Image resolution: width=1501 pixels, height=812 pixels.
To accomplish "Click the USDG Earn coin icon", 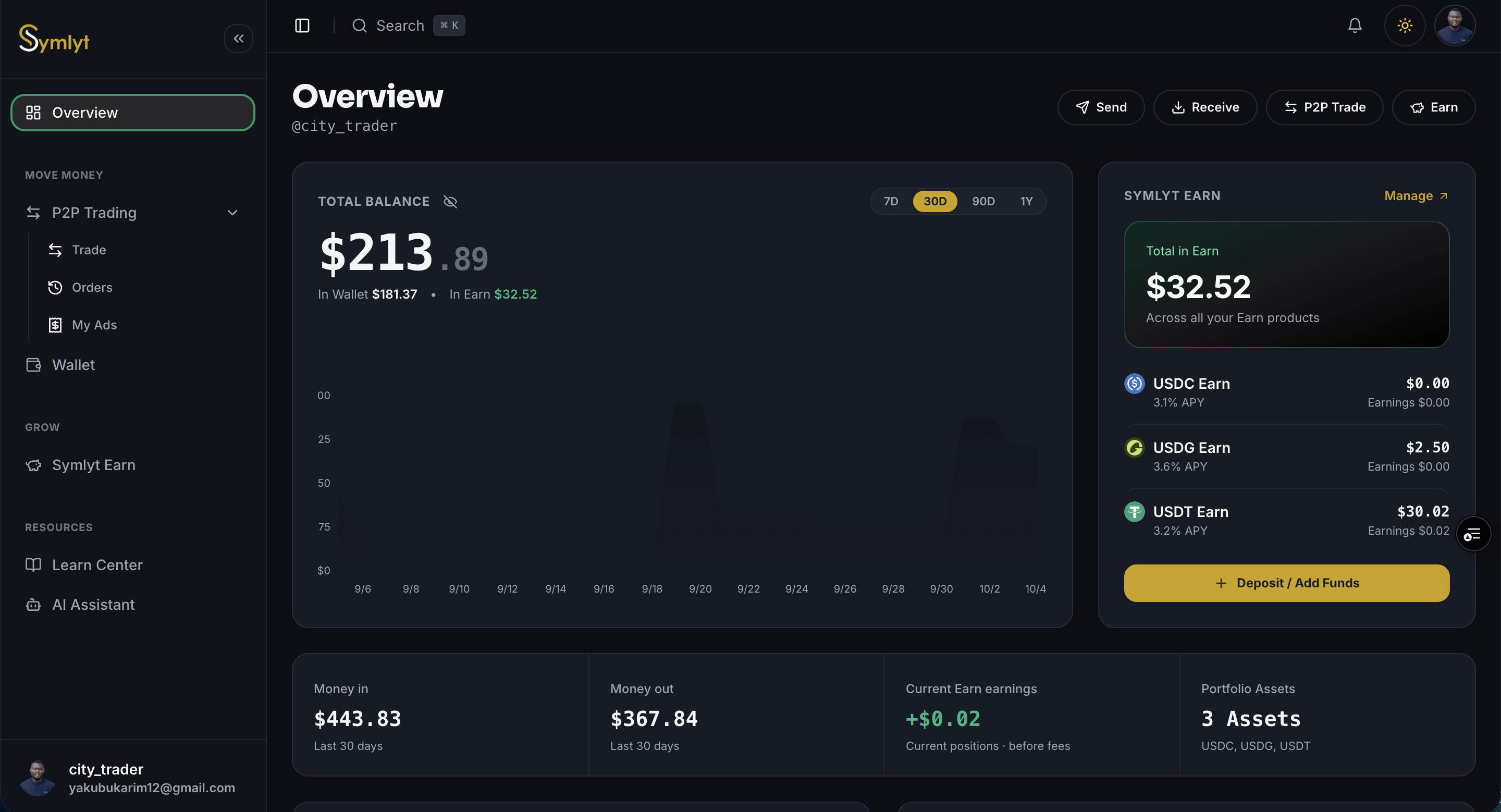I will [x=1134, y=447].
